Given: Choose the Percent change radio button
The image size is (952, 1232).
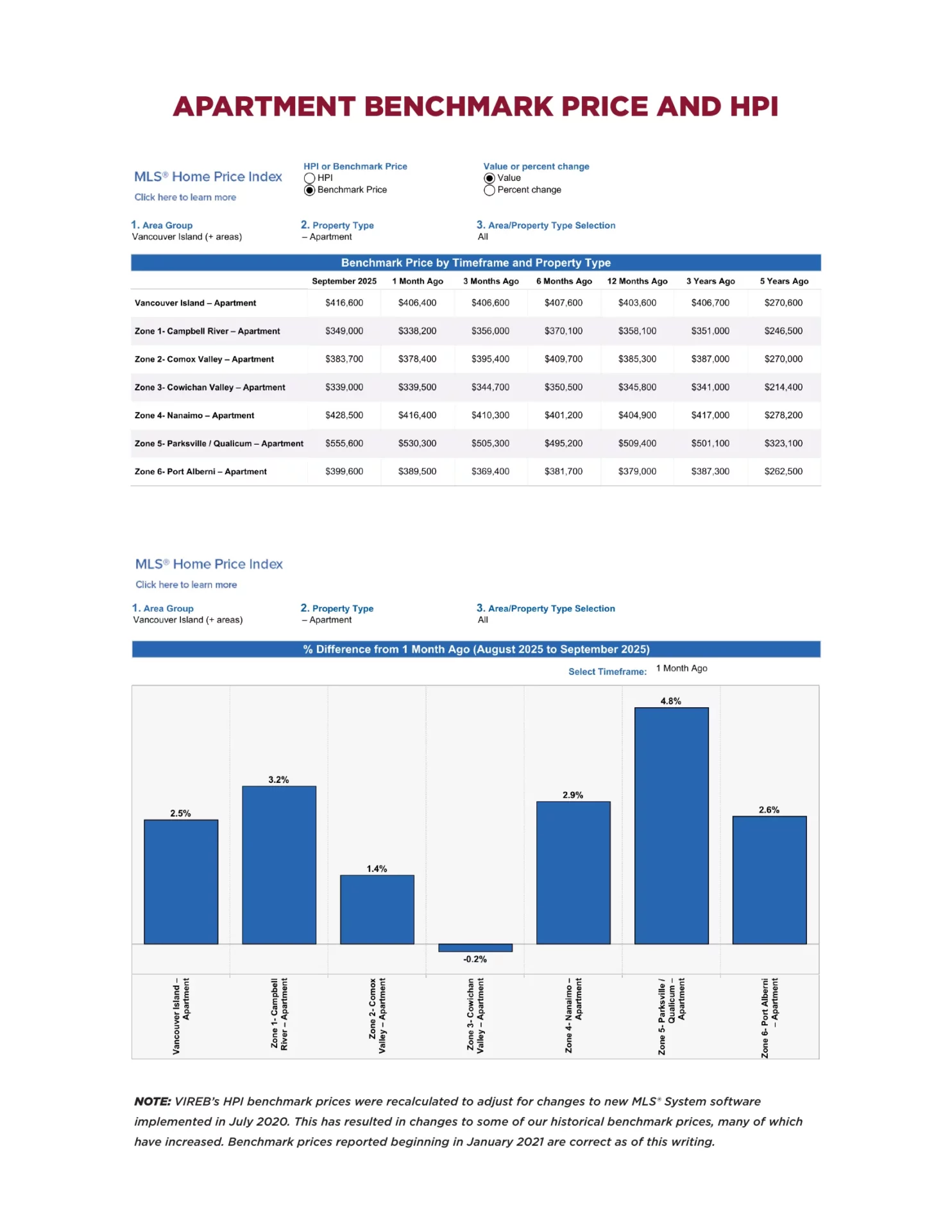Looking at the screenshot, I should [x=489, y=191].
